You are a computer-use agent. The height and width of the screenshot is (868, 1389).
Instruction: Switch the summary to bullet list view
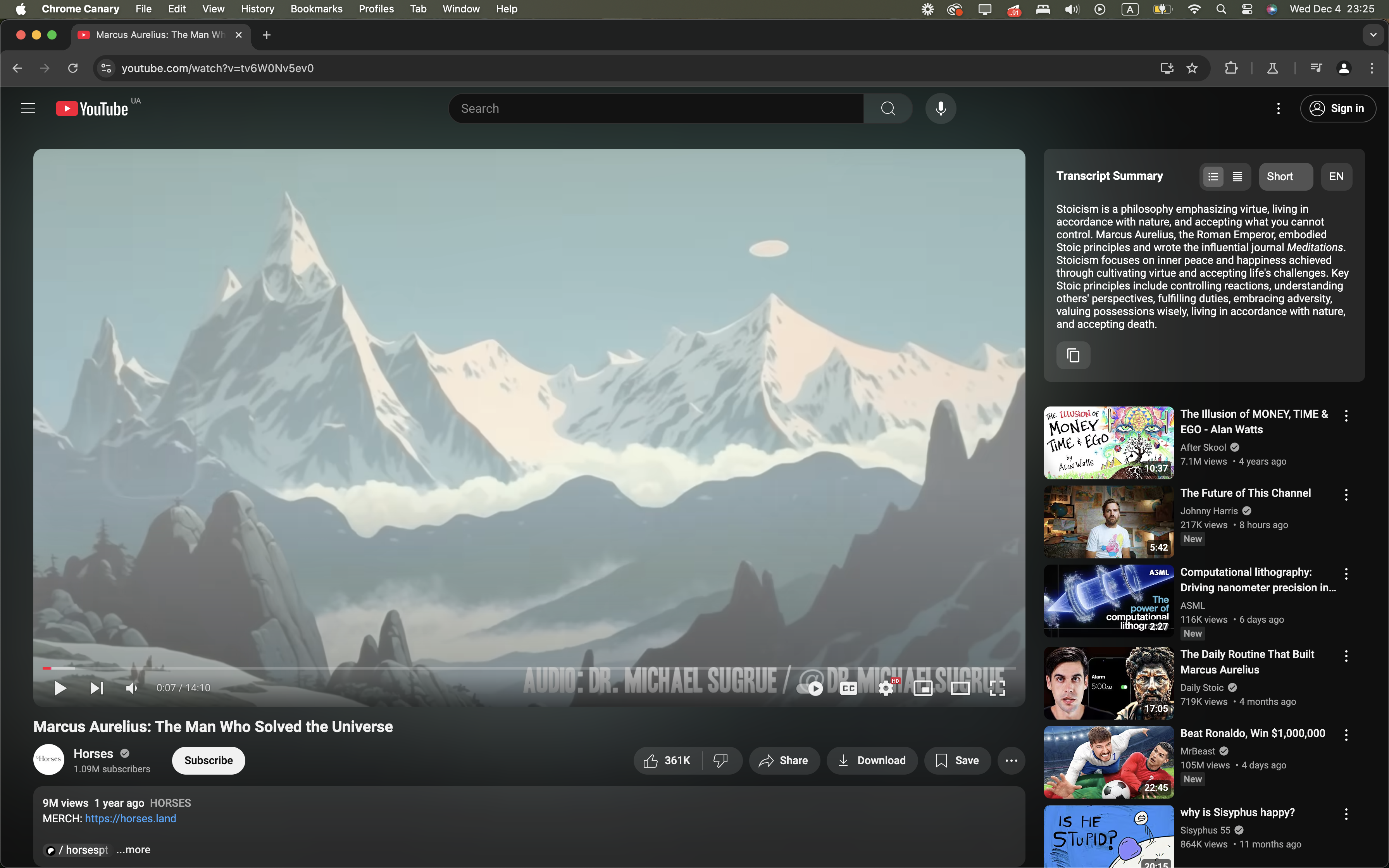pos(1213,177)
